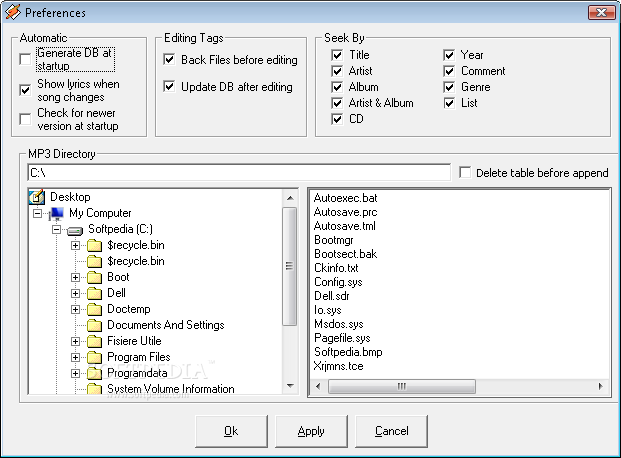Select Bootsect.bak in file list

345,254
